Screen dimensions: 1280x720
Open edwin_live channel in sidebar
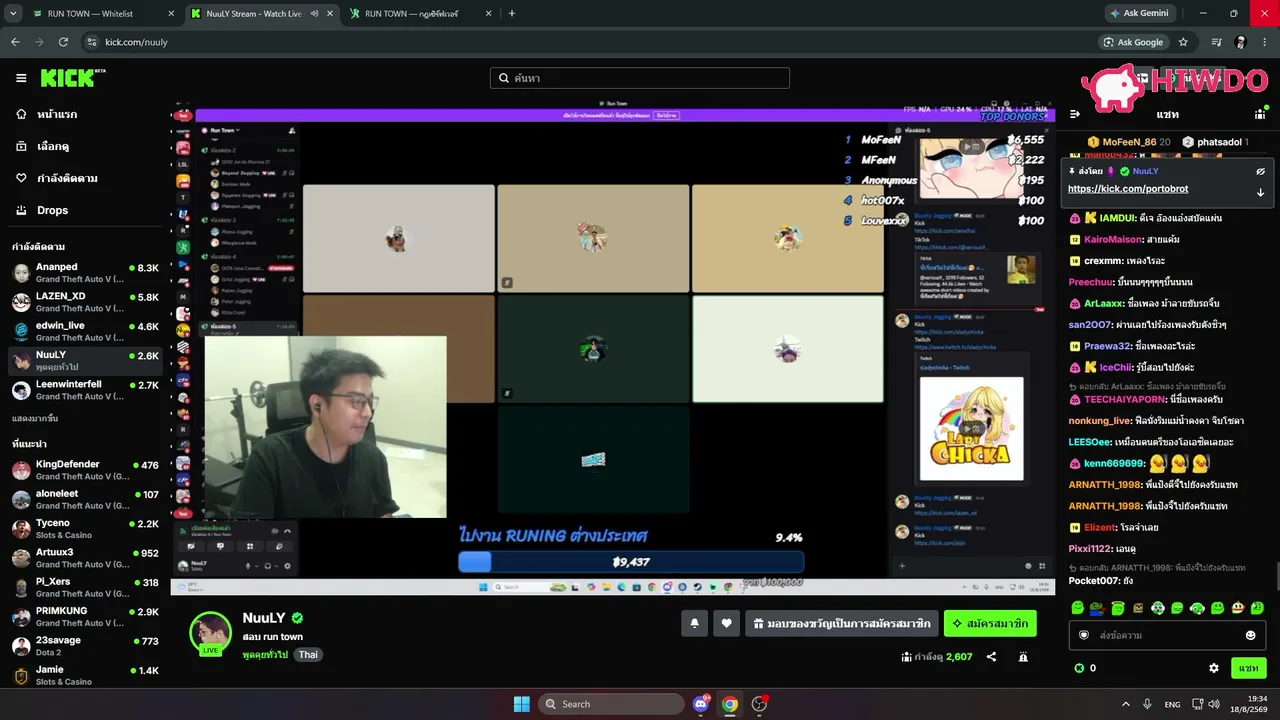pyautogui.click(x=86, y=332)
